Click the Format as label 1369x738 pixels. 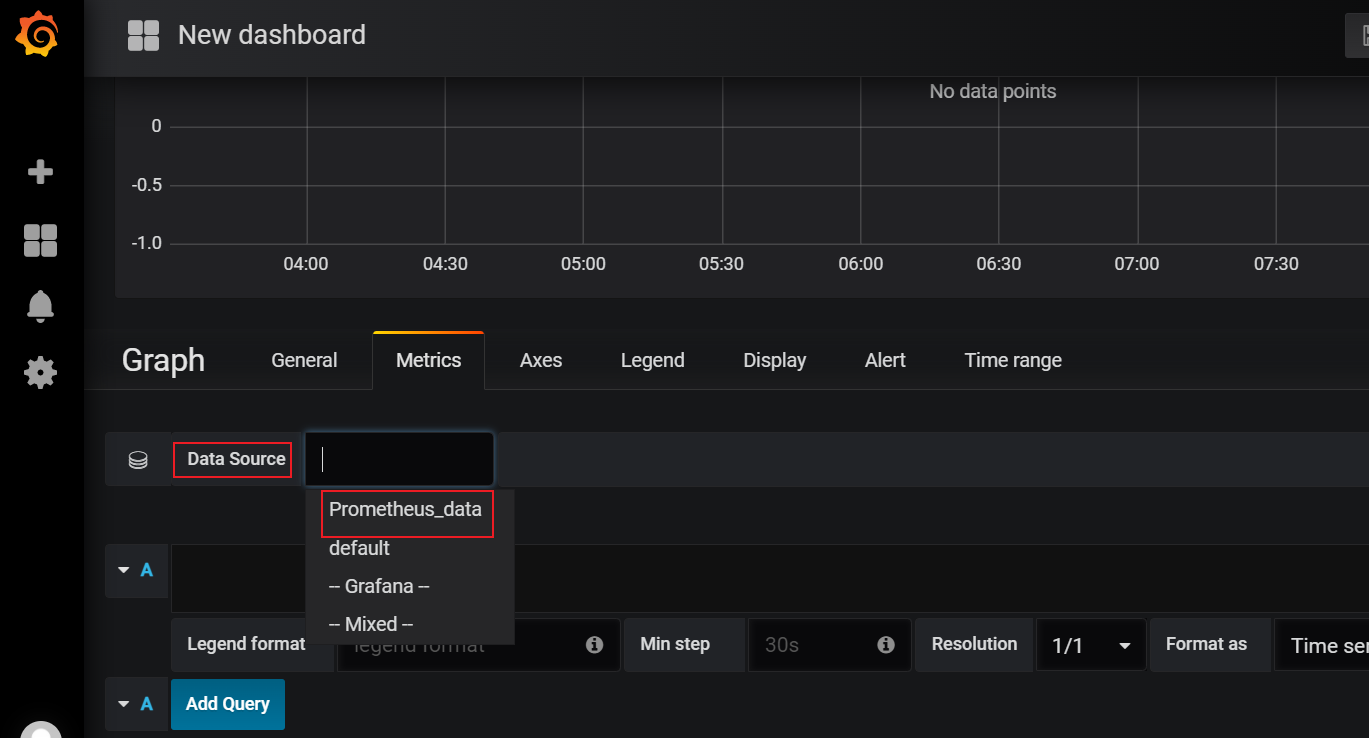coord(1206,644)
